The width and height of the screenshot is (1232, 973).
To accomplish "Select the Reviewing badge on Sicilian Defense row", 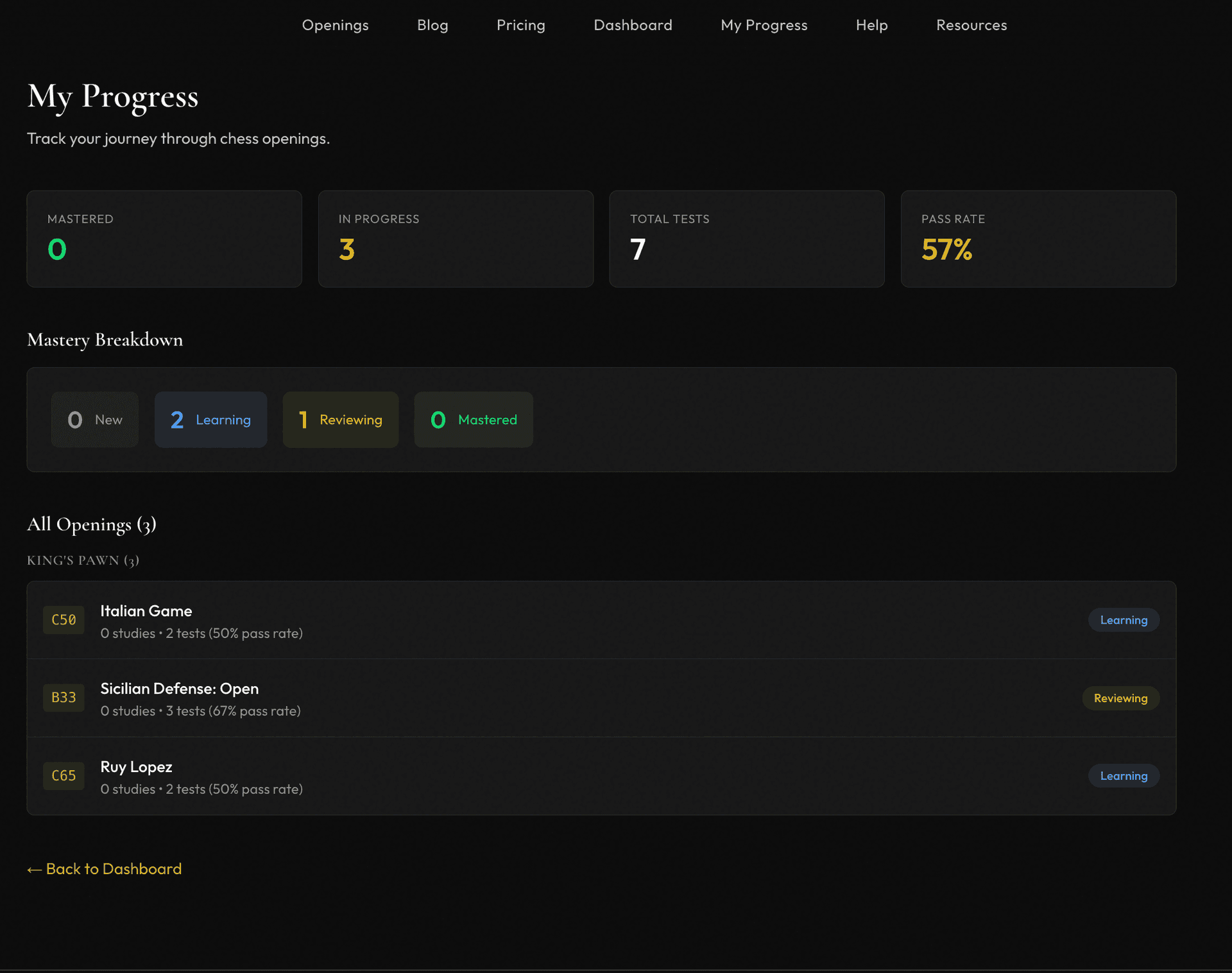I will 1120,698.
